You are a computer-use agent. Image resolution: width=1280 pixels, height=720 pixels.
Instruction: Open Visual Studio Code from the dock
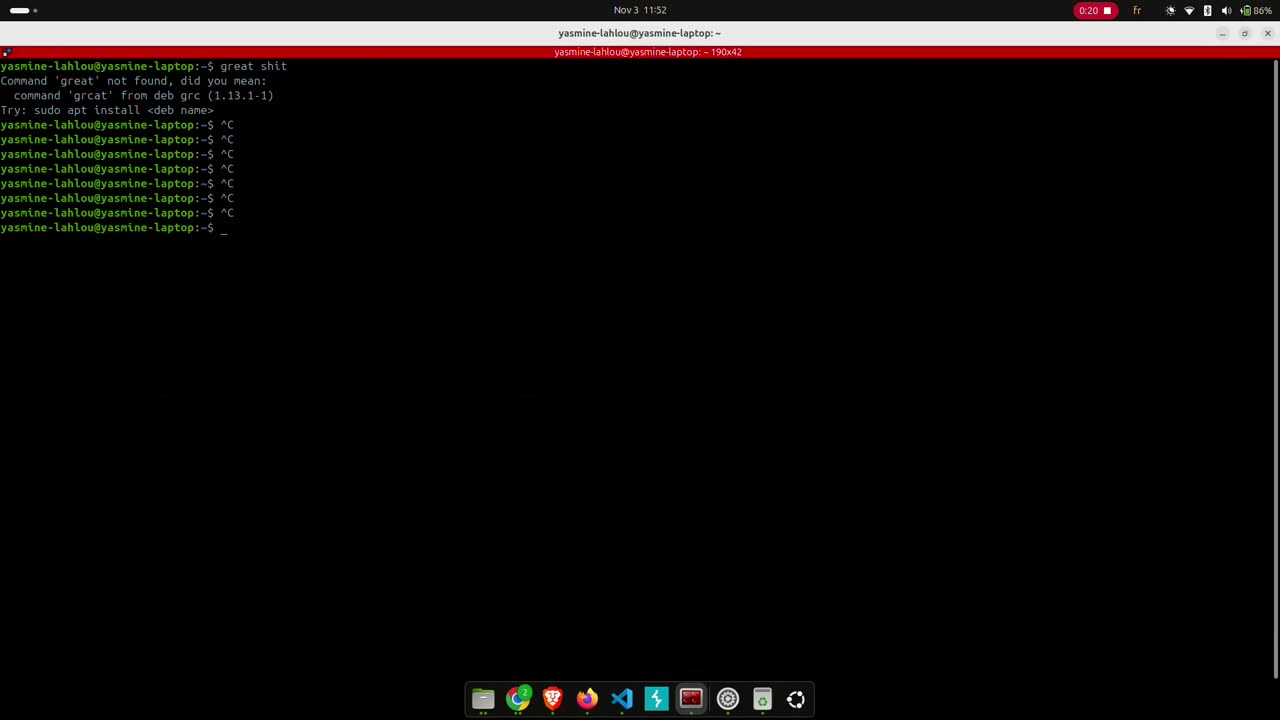coord(622,699)
